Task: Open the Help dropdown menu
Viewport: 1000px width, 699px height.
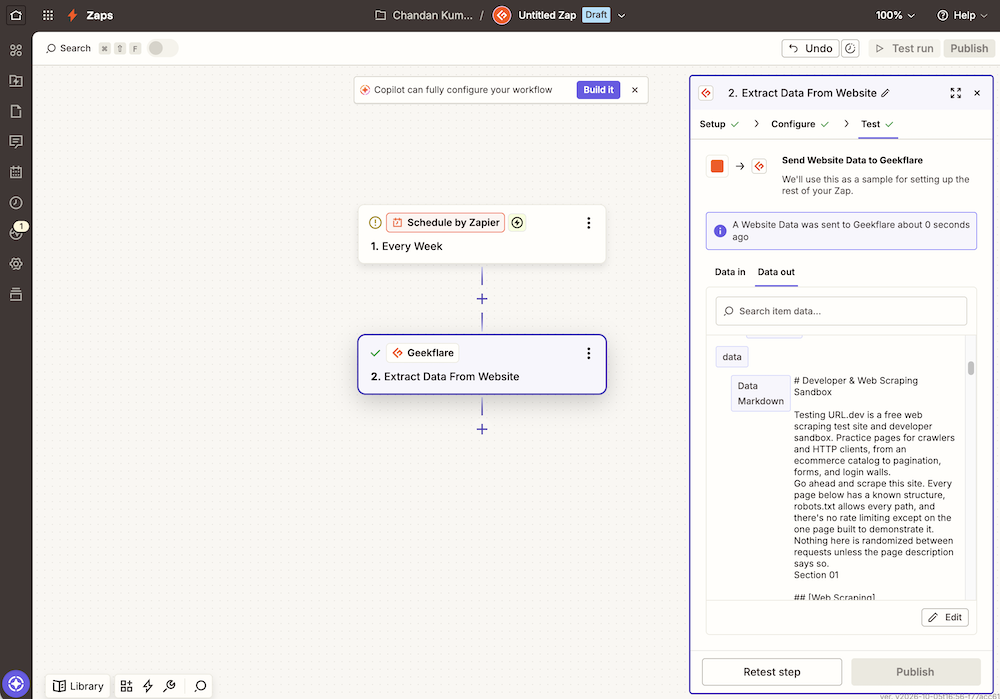Action: pyautogui.click(x=962, y=15)
